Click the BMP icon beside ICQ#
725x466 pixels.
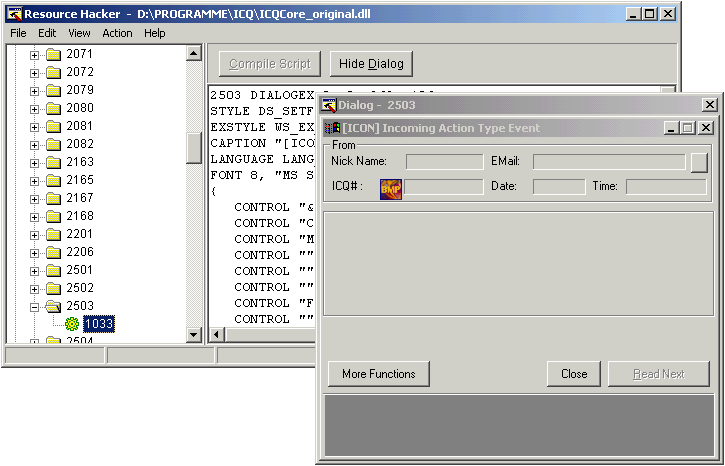[x=390, y=187]
